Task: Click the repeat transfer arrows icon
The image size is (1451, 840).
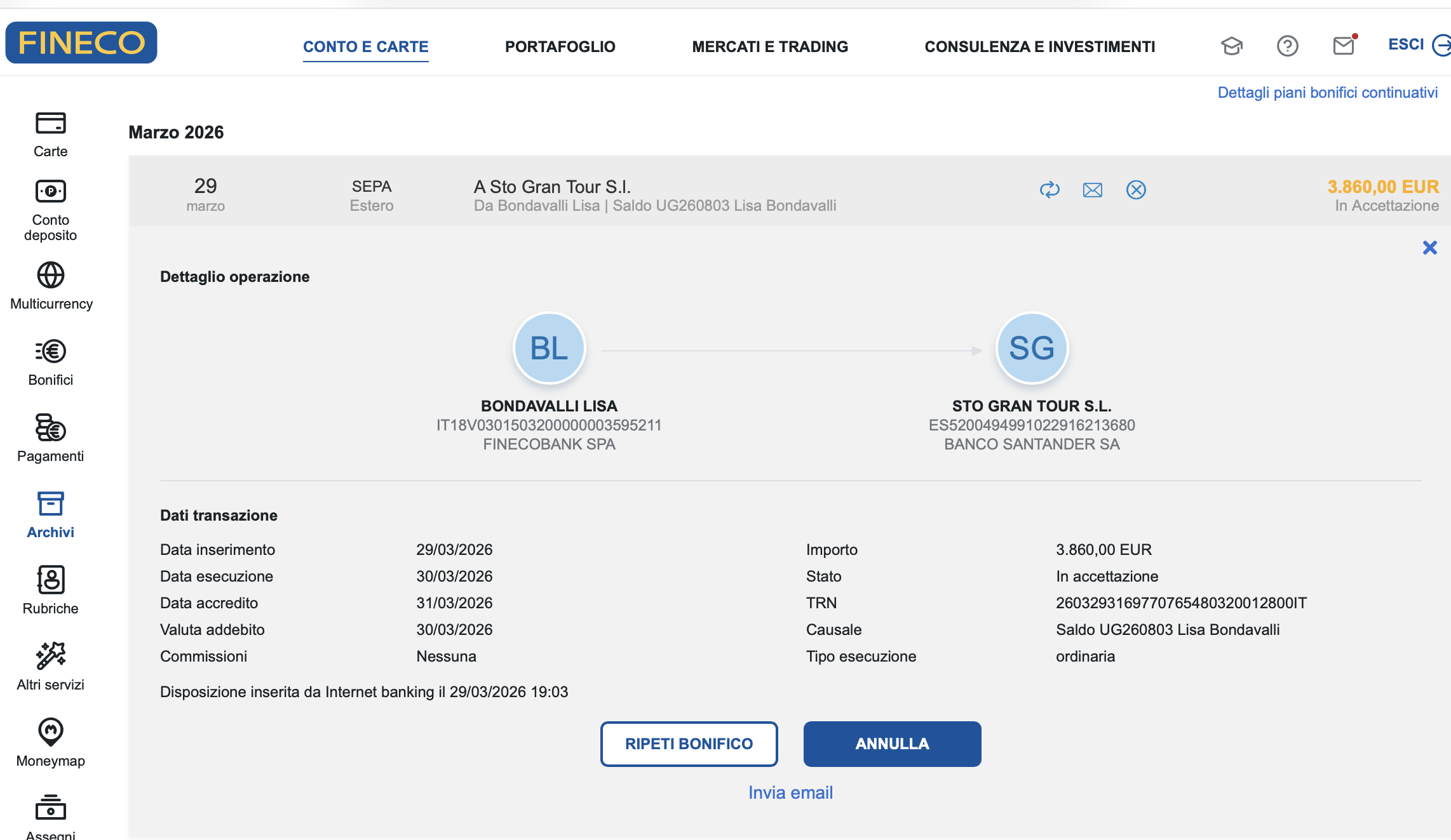Action: point(1049,190)
